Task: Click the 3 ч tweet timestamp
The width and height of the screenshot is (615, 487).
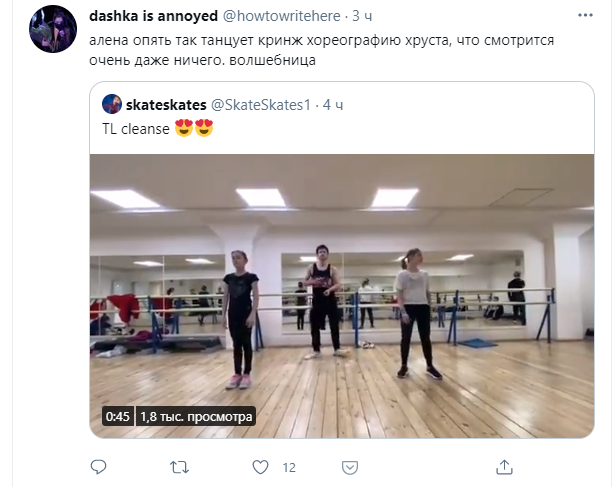Action: pos(362,16)
